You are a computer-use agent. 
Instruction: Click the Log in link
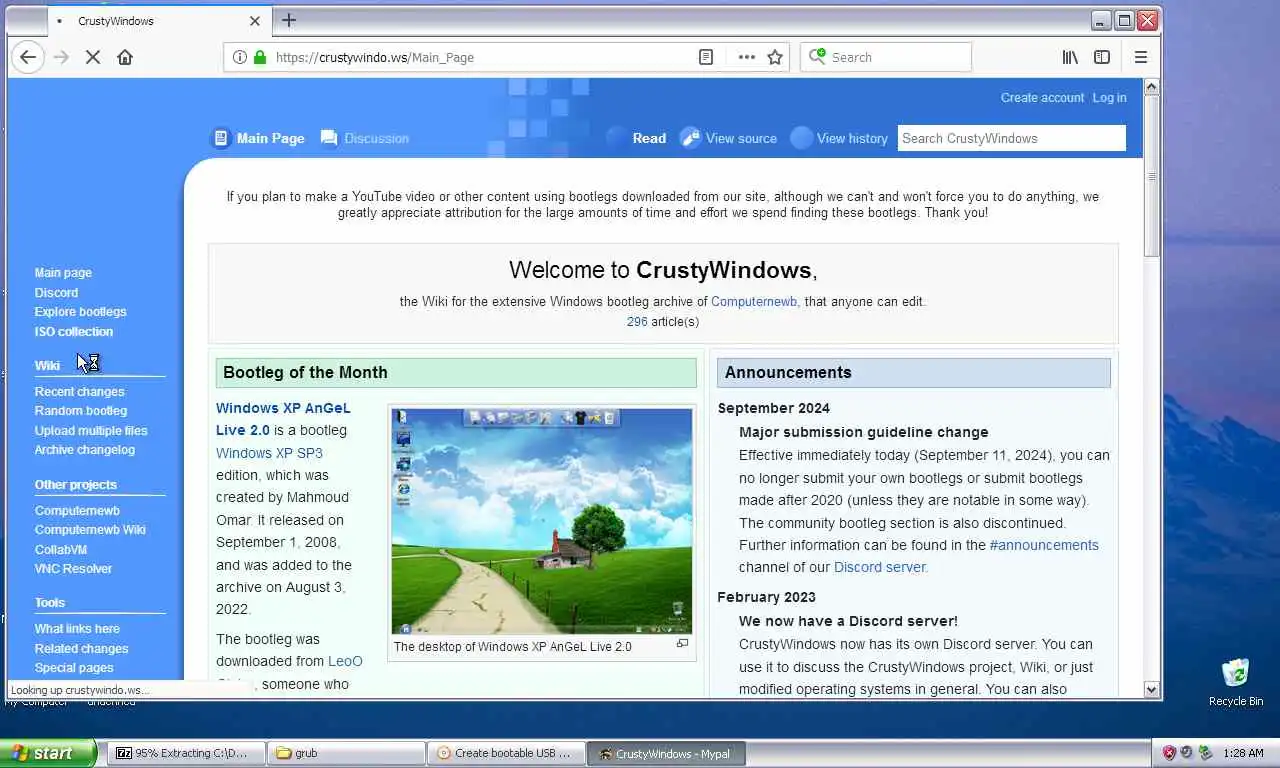pyautogui.click(x=1109, y=97)
